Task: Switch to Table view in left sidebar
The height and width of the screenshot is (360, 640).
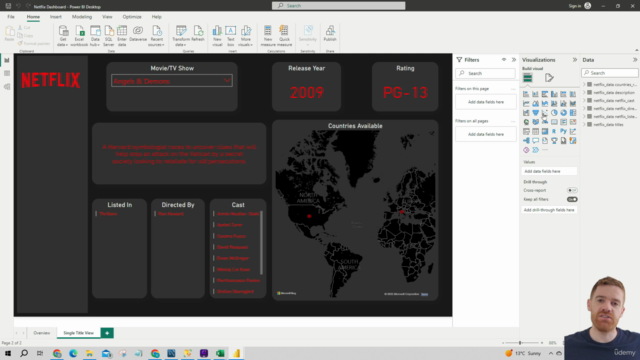Action: click(7, 73)
